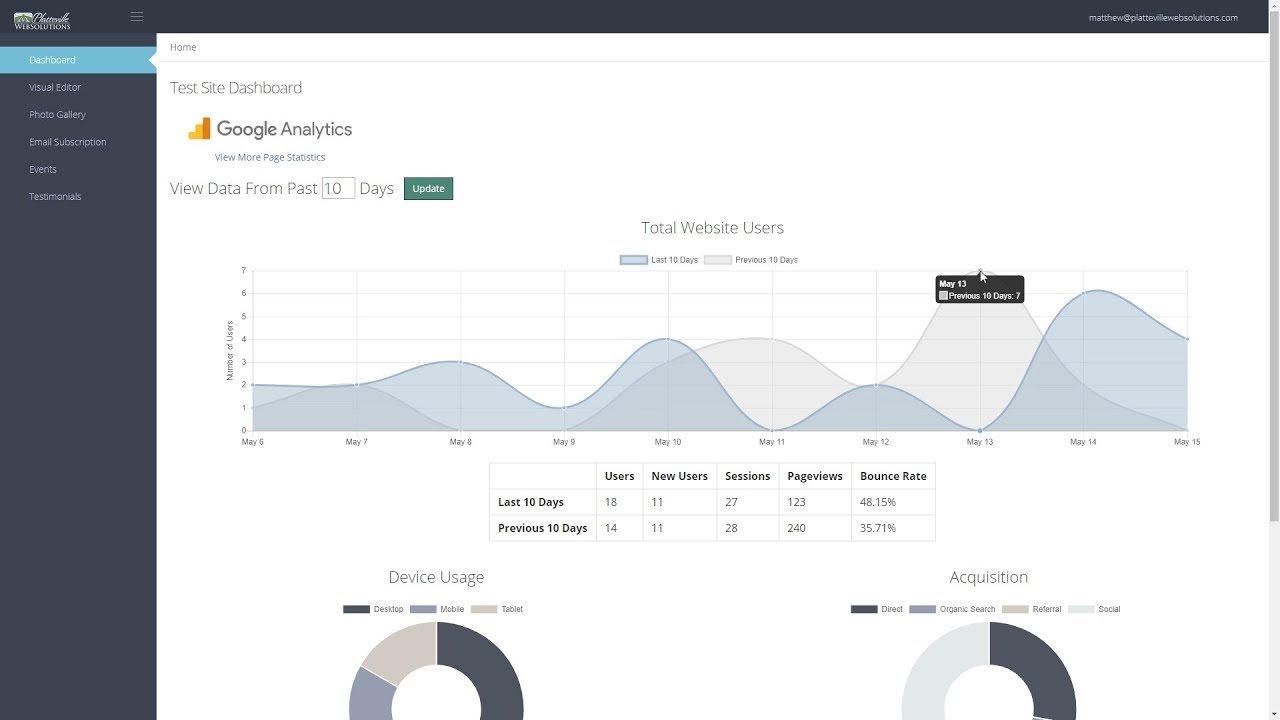
Task: Toggle Referral legend in Acquisition
Action: point(1015,609)
